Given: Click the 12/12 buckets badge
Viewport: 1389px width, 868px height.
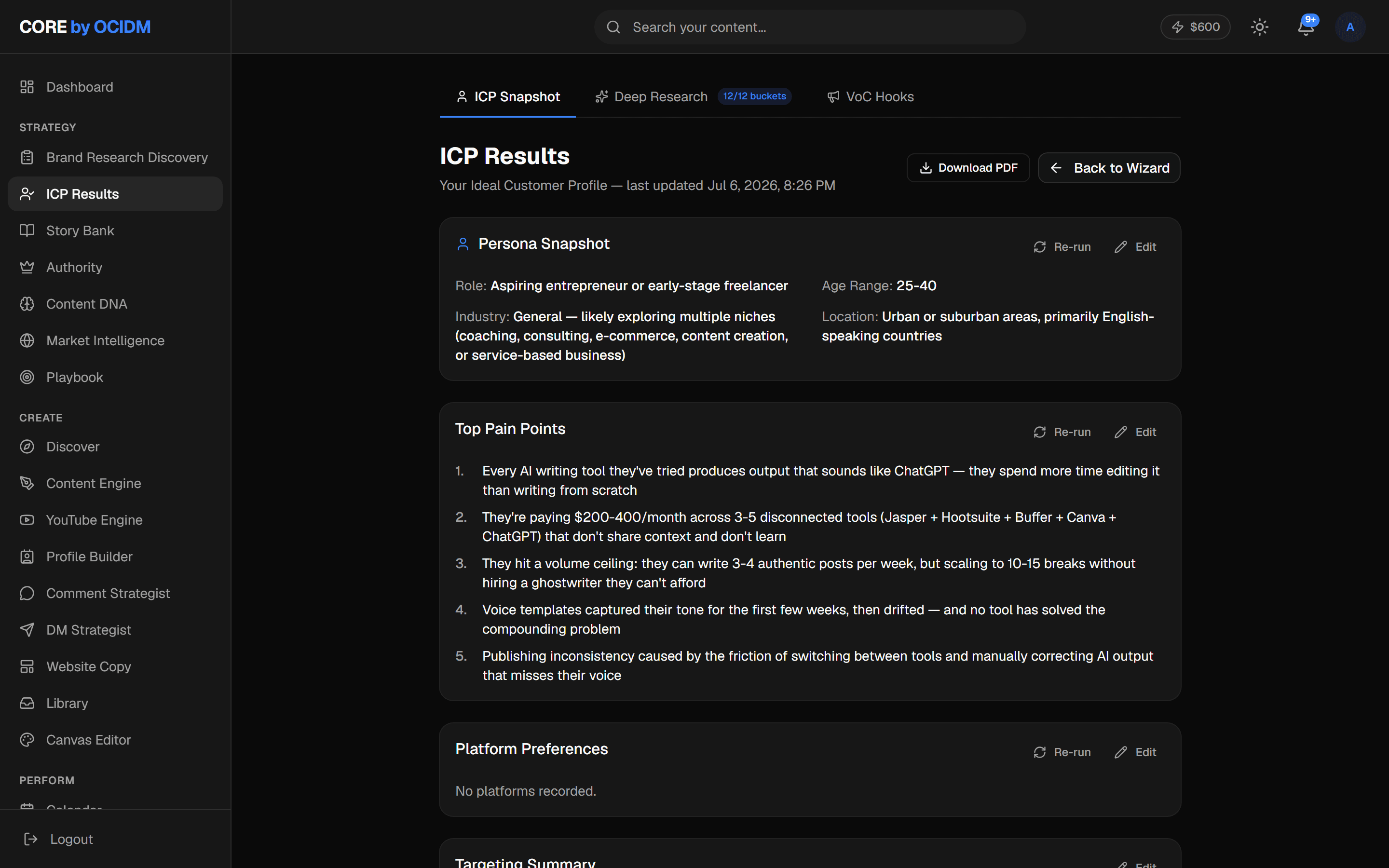Looking at the screenshot, I should click(754, 96).
